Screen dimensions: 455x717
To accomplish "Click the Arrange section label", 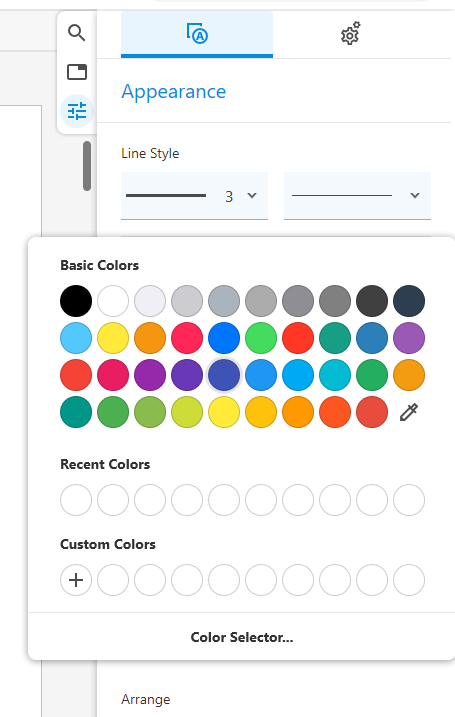I will point(145,699).
